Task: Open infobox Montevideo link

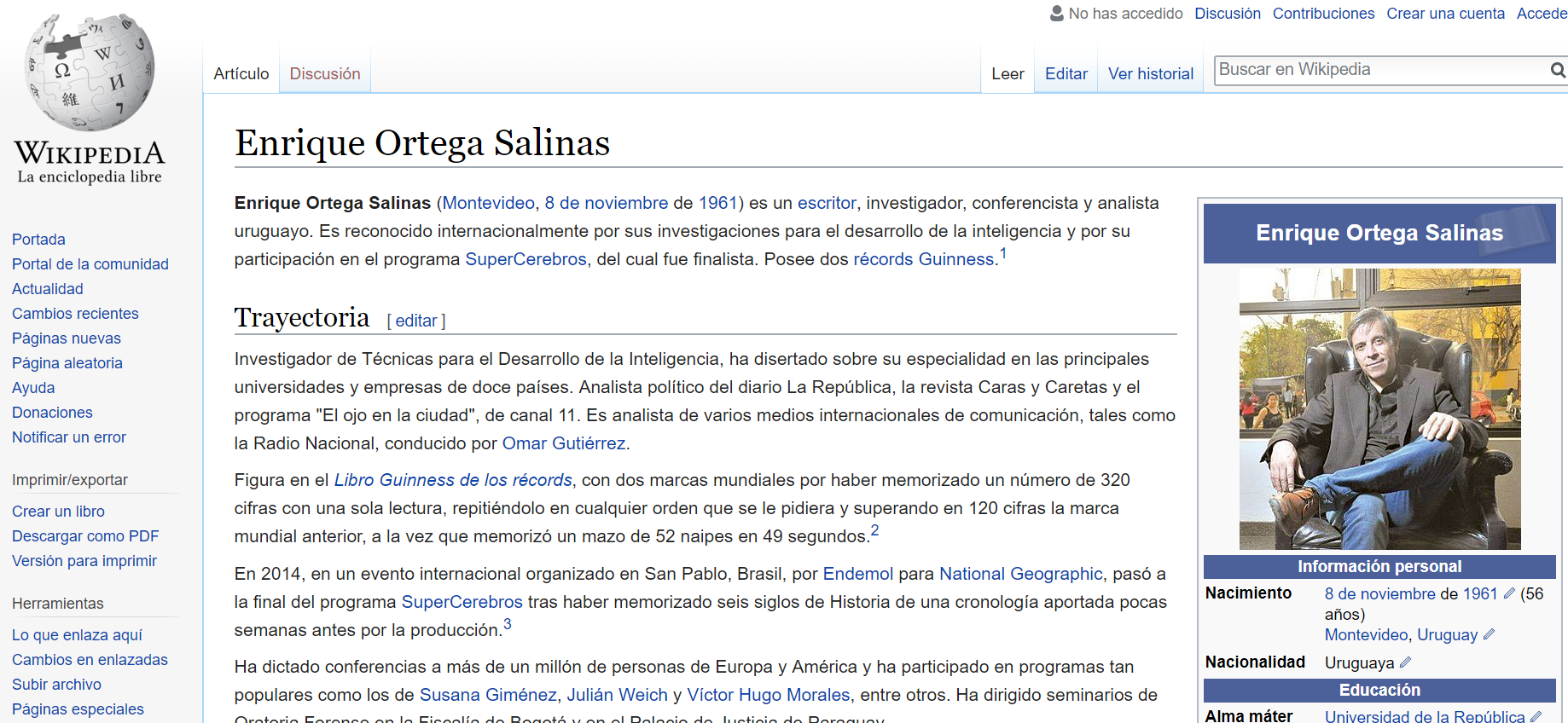Action: click(1366, 635)
